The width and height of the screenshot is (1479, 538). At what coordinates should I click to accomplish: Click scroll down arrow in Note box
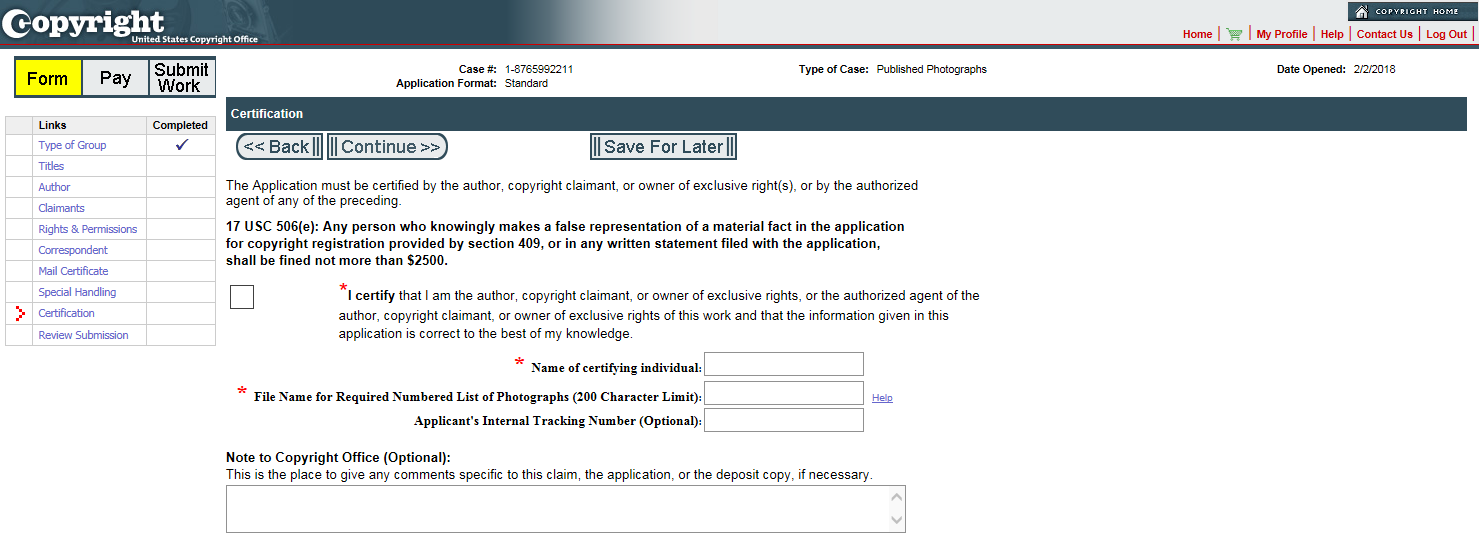[x=897, y=520]
